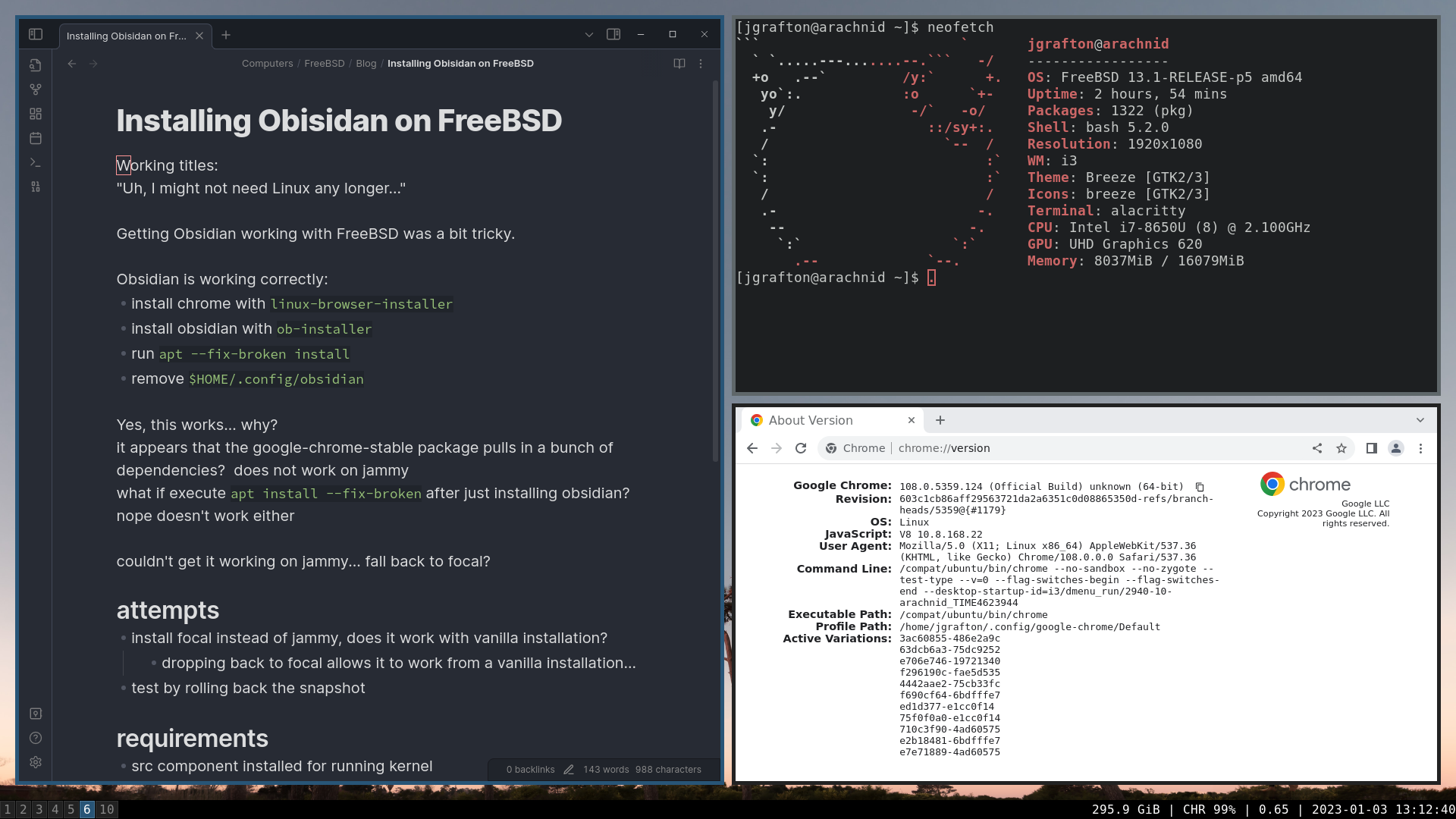Click 0 backlinks in status bar
The height and width of the screenshot is (819, 1456).
pos(530,769)
